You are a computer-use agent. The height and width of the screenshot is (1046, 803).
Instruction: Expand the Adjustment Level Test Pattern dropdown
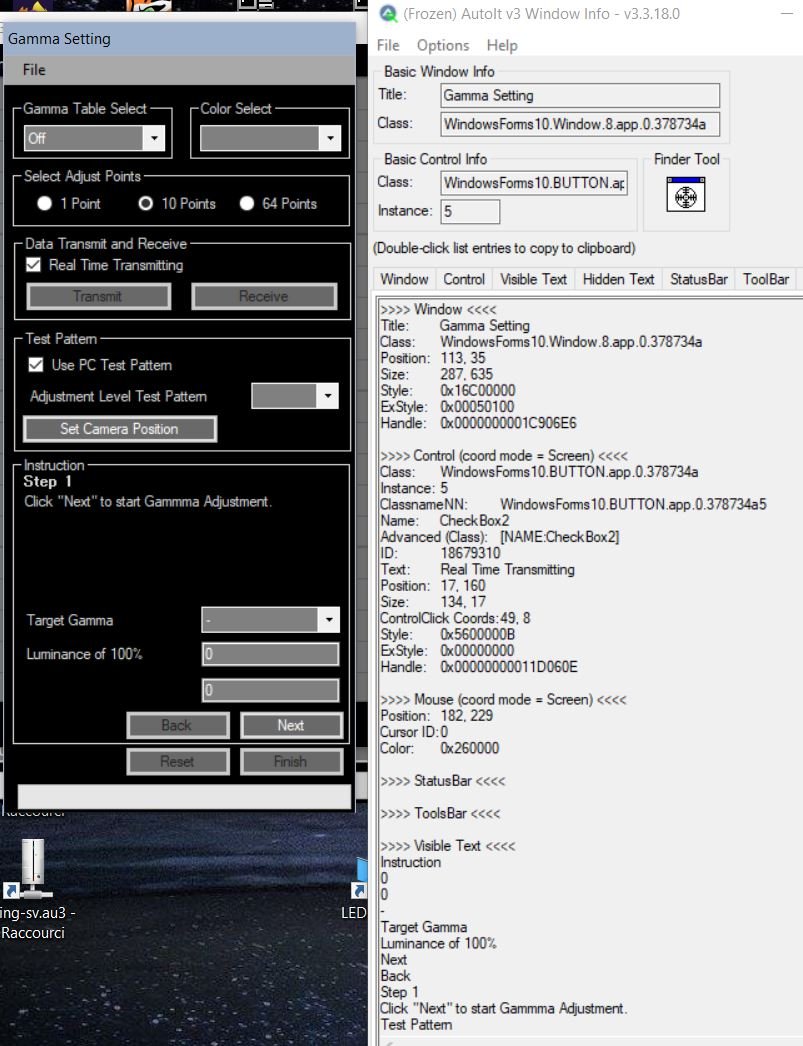coord(328,397)
